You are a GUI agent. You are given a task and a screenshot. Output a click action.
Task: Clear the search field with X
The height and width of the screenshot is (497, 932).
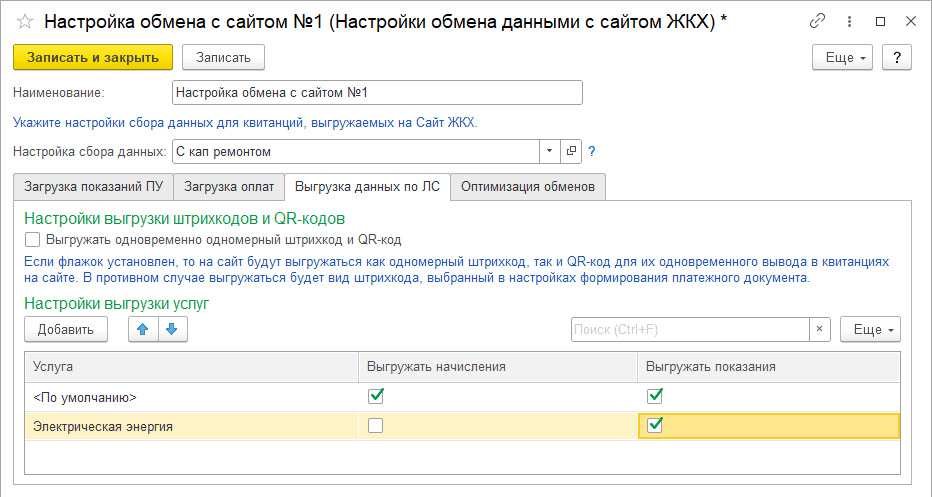(x=819, y=329)
